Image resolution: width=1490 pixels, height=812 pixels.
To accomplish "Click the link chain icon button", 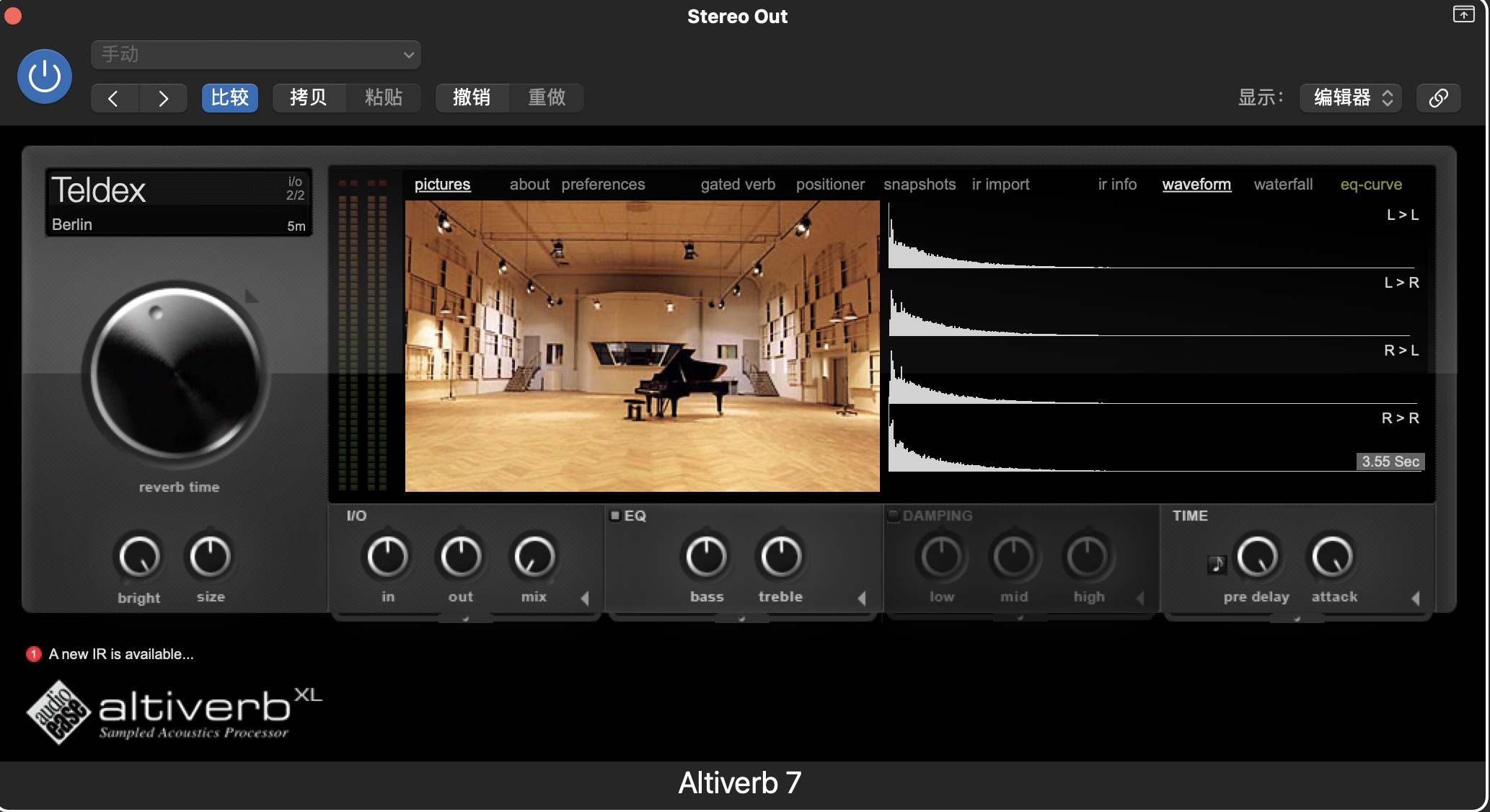I will (1438, 98).
